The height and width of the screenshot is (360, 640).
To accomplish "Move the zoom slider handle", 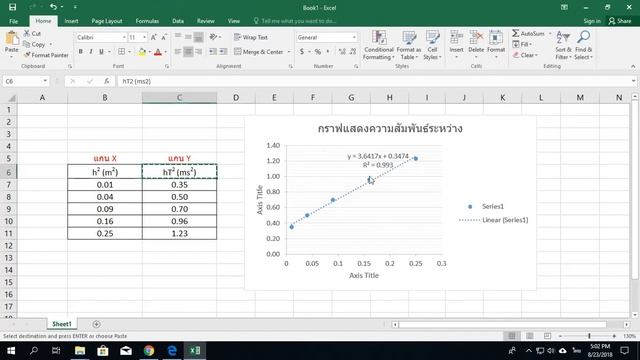I will pyautogui.click(x=589, y=336).
